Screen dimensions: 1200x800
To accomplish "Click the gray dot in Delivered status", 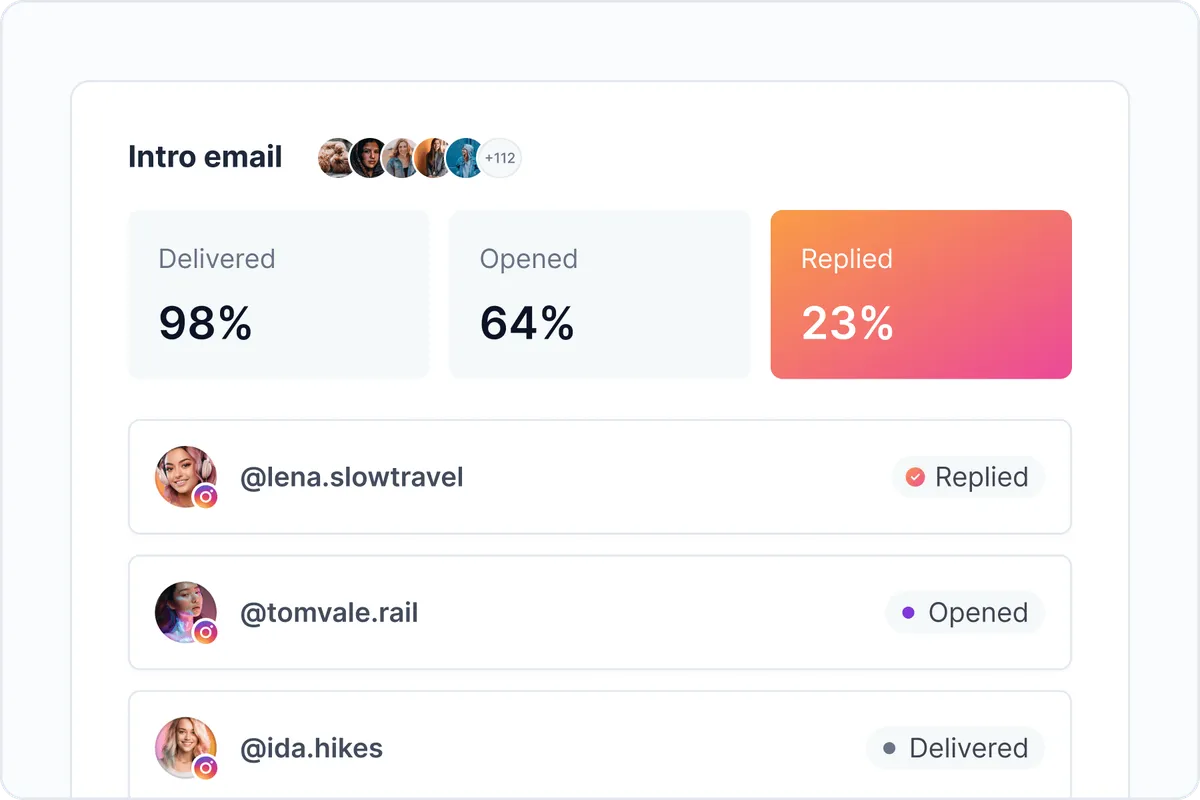I will click(x=889, y=748).
